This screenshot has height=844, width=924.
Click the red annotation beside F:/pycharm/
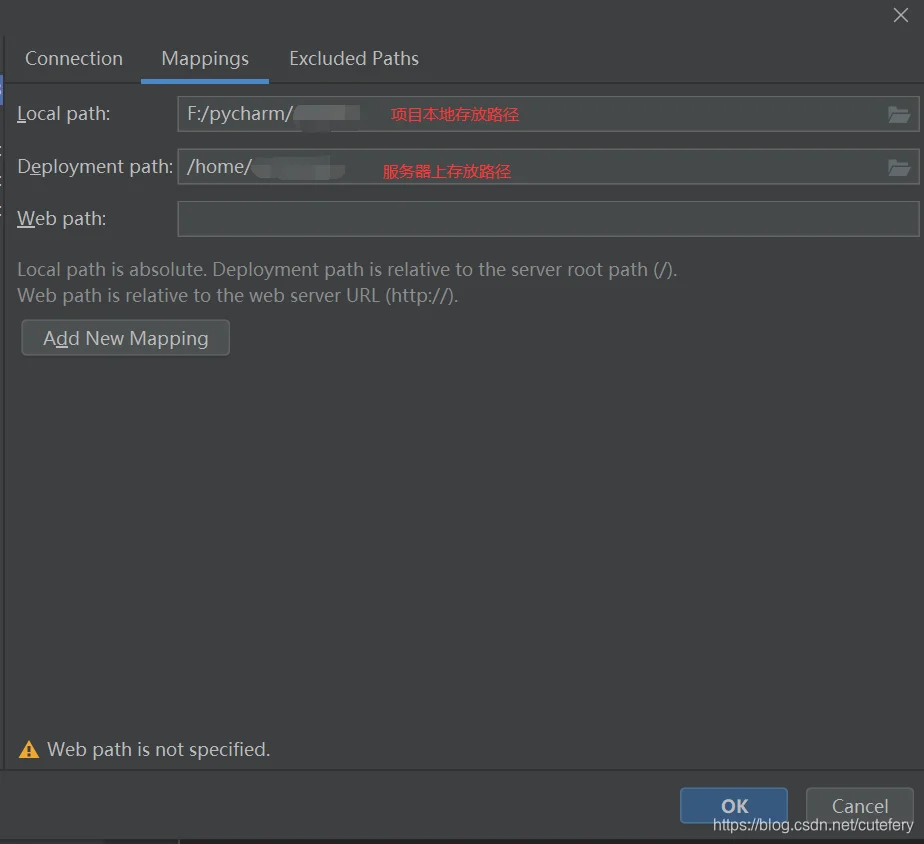(454, 115)
